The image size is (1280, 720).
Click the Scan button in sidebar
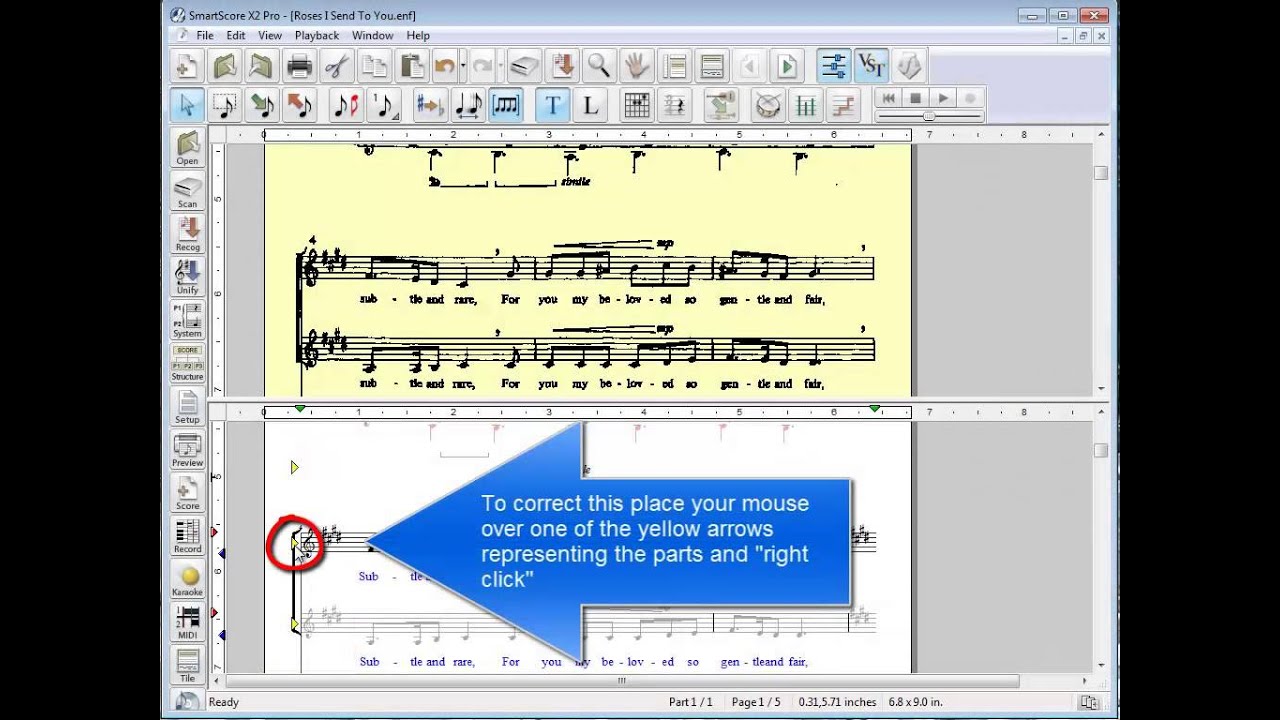(x=187, y=190)
